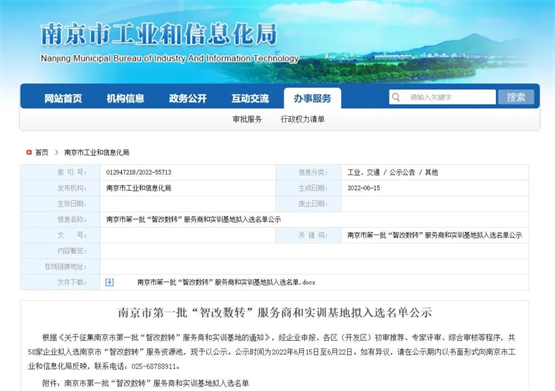555x391 pixels.
Task: Click the 附件 line at article bottom
Action: coord(145,383)
